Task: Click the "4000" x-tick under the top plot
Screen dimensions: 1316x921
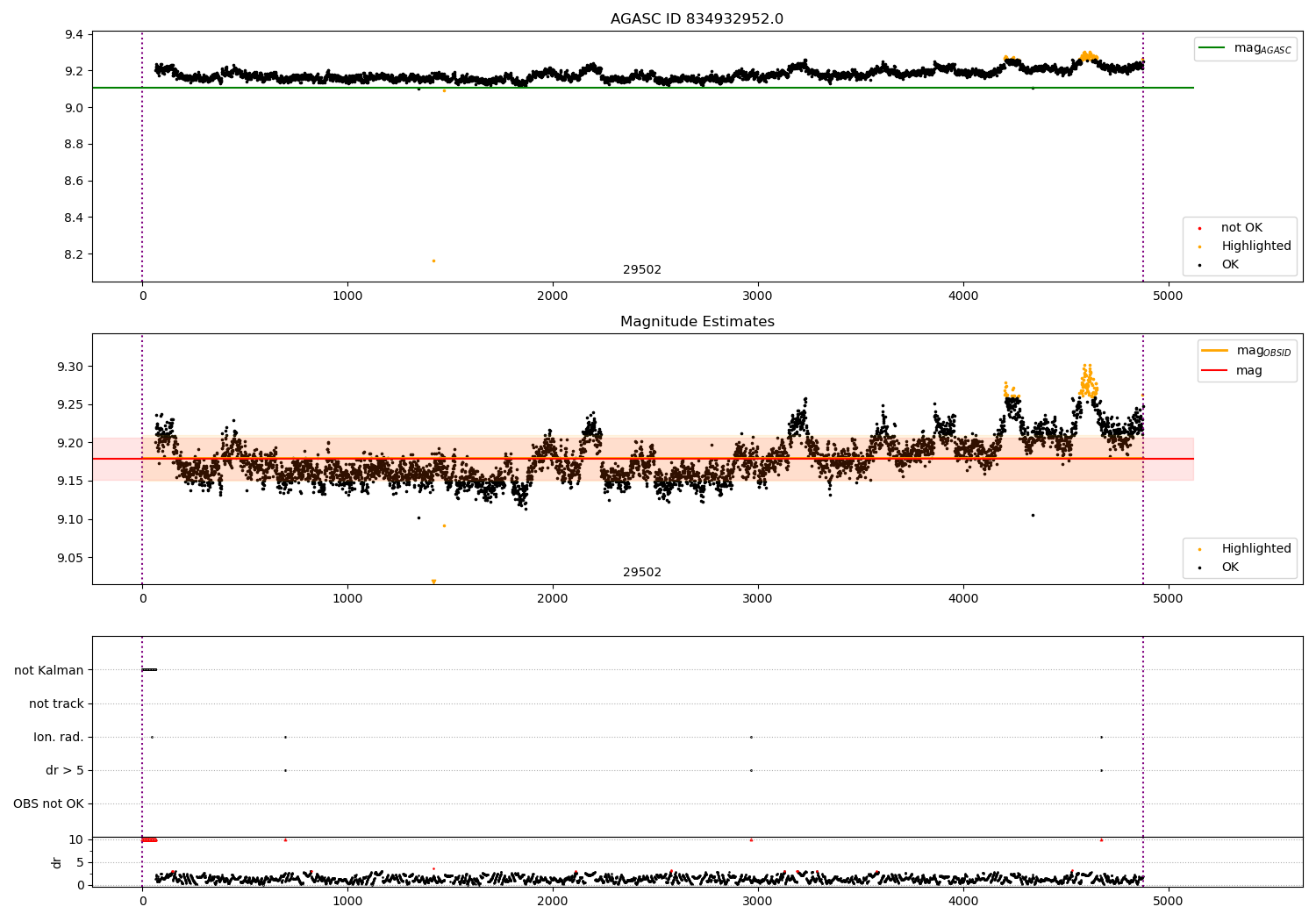Action: pos(963,296)
